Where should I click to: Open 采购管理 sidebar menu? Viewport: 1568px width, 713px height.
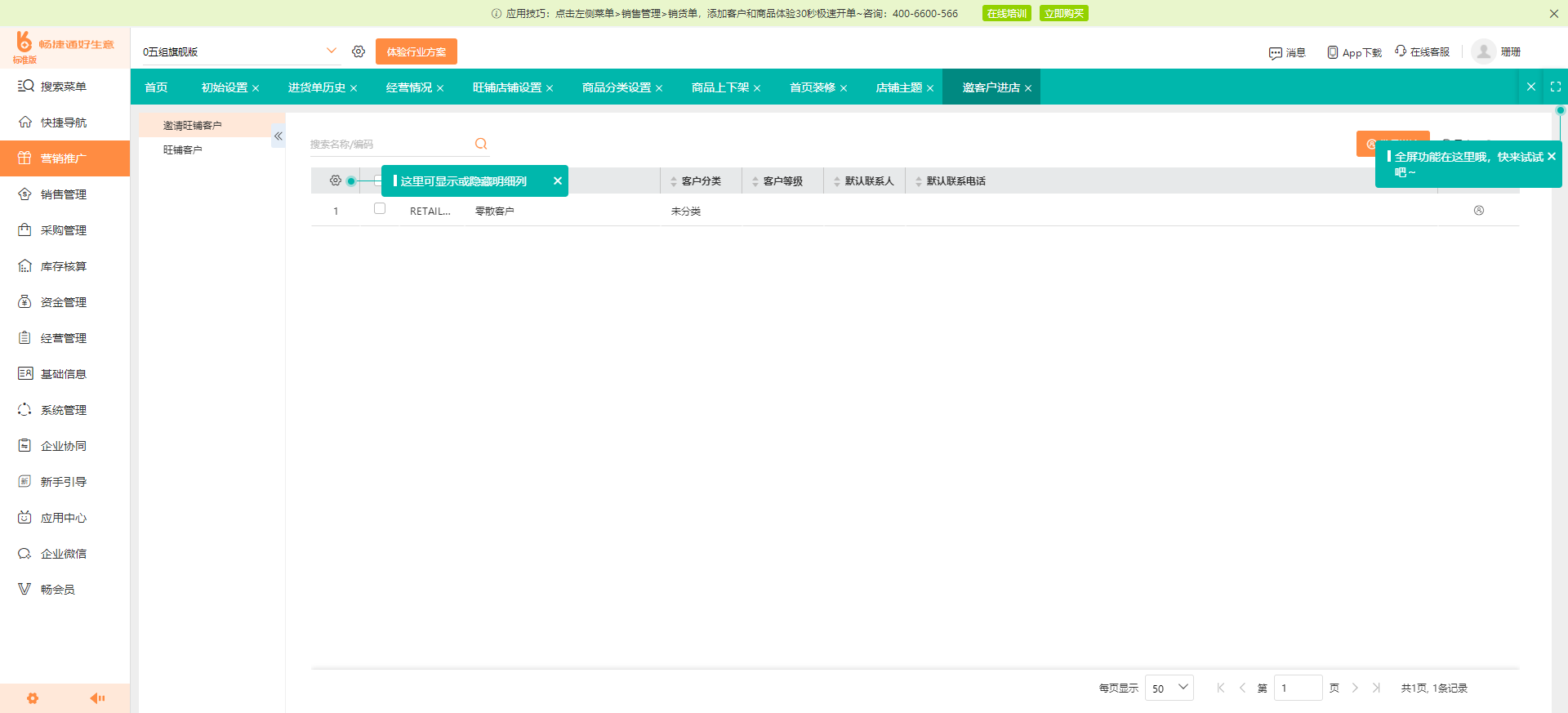coord(65,230)
